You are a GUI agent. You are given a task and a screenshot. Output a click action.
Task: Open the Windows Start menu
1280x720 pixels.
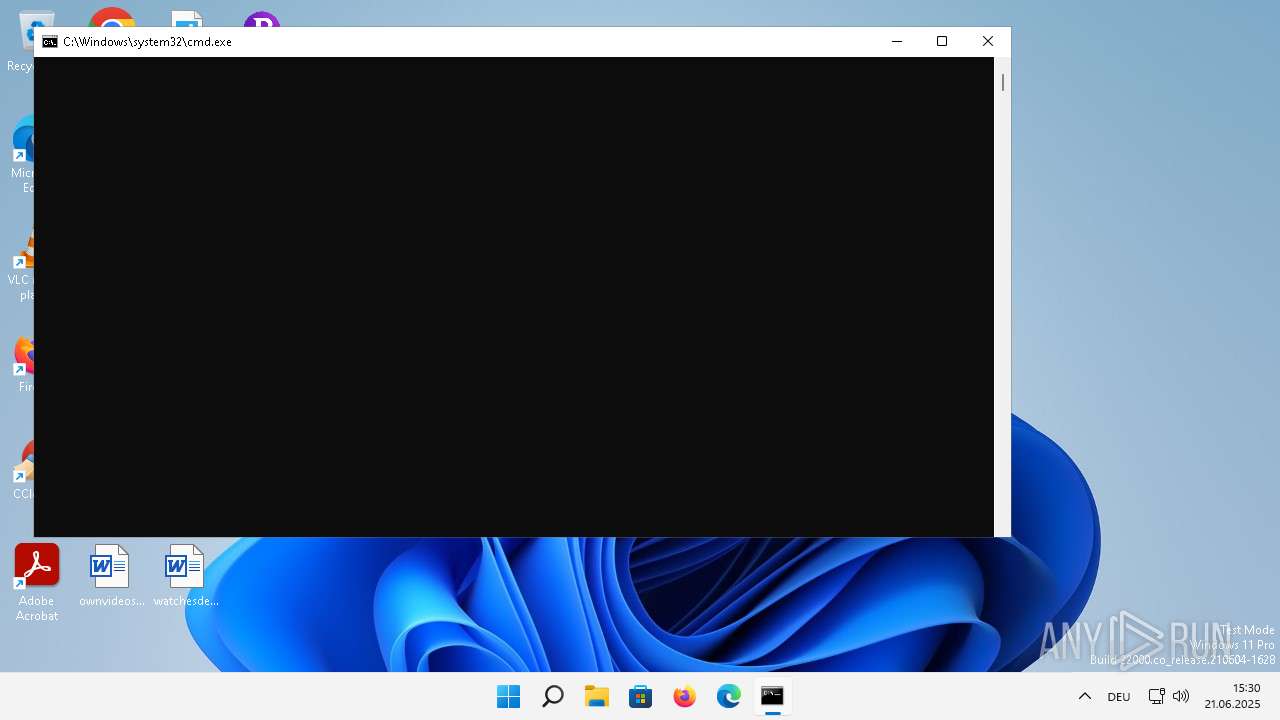pos(508,696)
